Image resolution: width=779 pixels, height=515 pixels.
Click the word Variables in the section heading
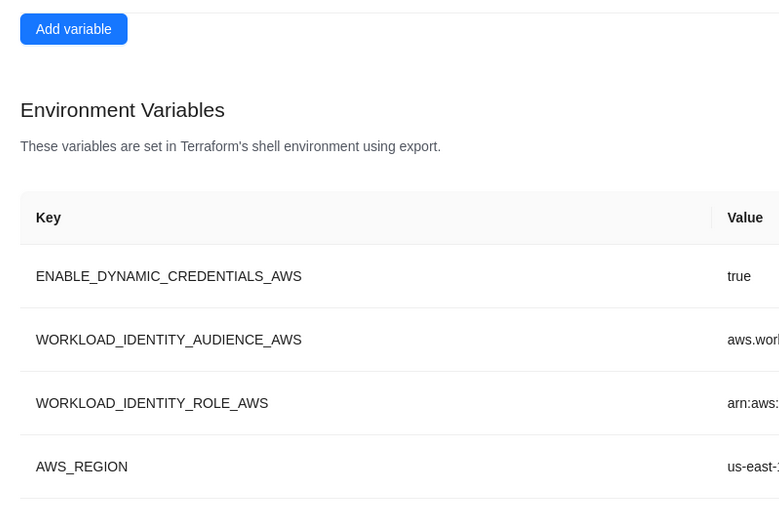[182, 110]
